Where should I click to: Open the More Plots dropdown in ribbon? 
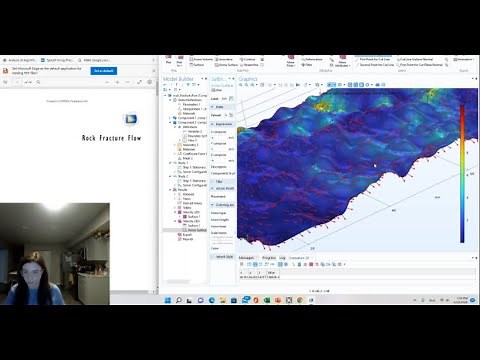point(291,61)
